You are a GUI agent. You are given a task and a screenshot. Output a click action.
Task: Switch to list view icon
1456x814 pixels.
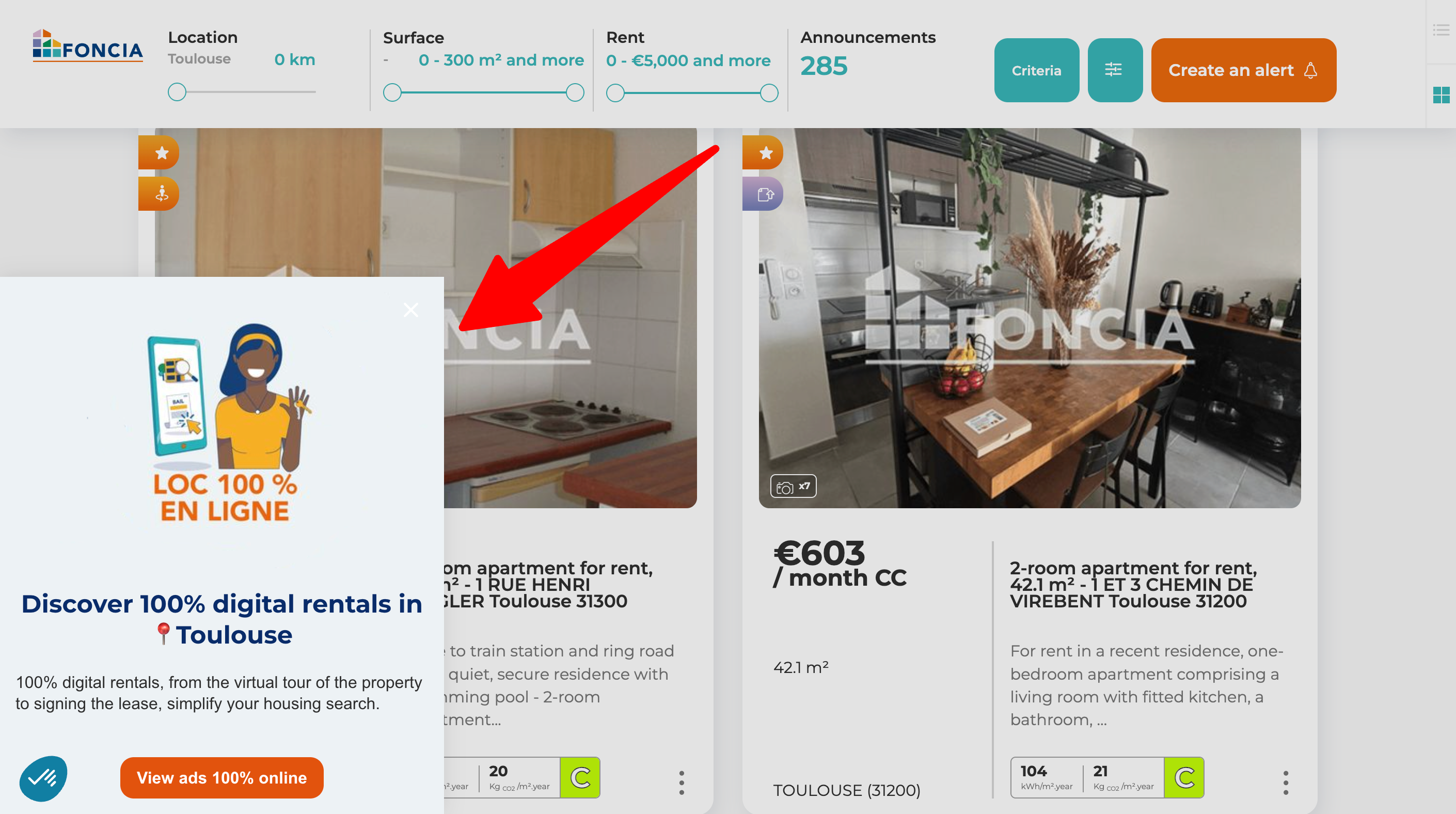click(1441, 30)
